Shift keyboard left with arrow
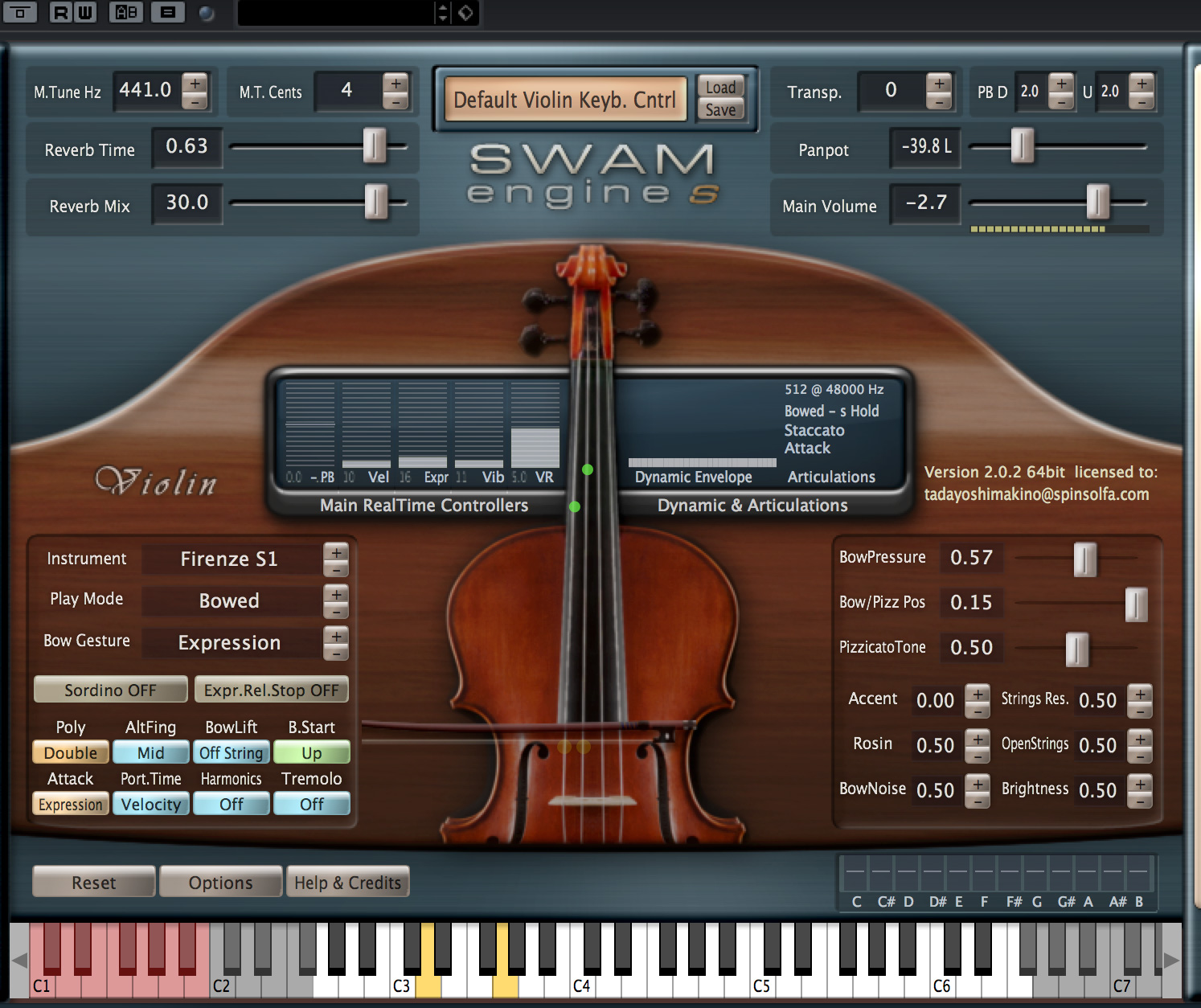1201x1008 pixels. tap(19, 960)
